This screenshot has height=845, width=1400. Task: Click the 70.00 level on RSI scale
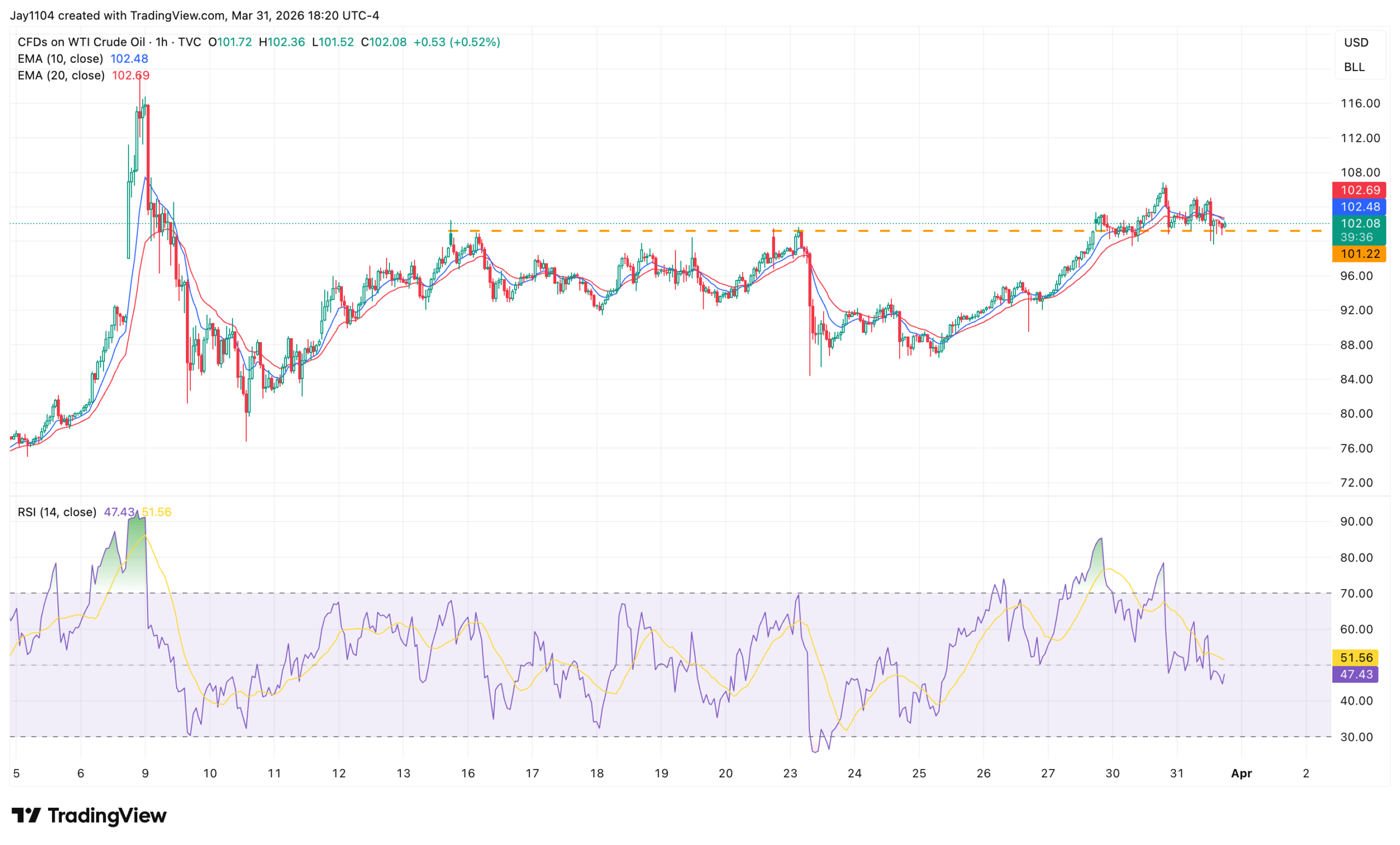pyautogui.click(x=1356, y=594)
